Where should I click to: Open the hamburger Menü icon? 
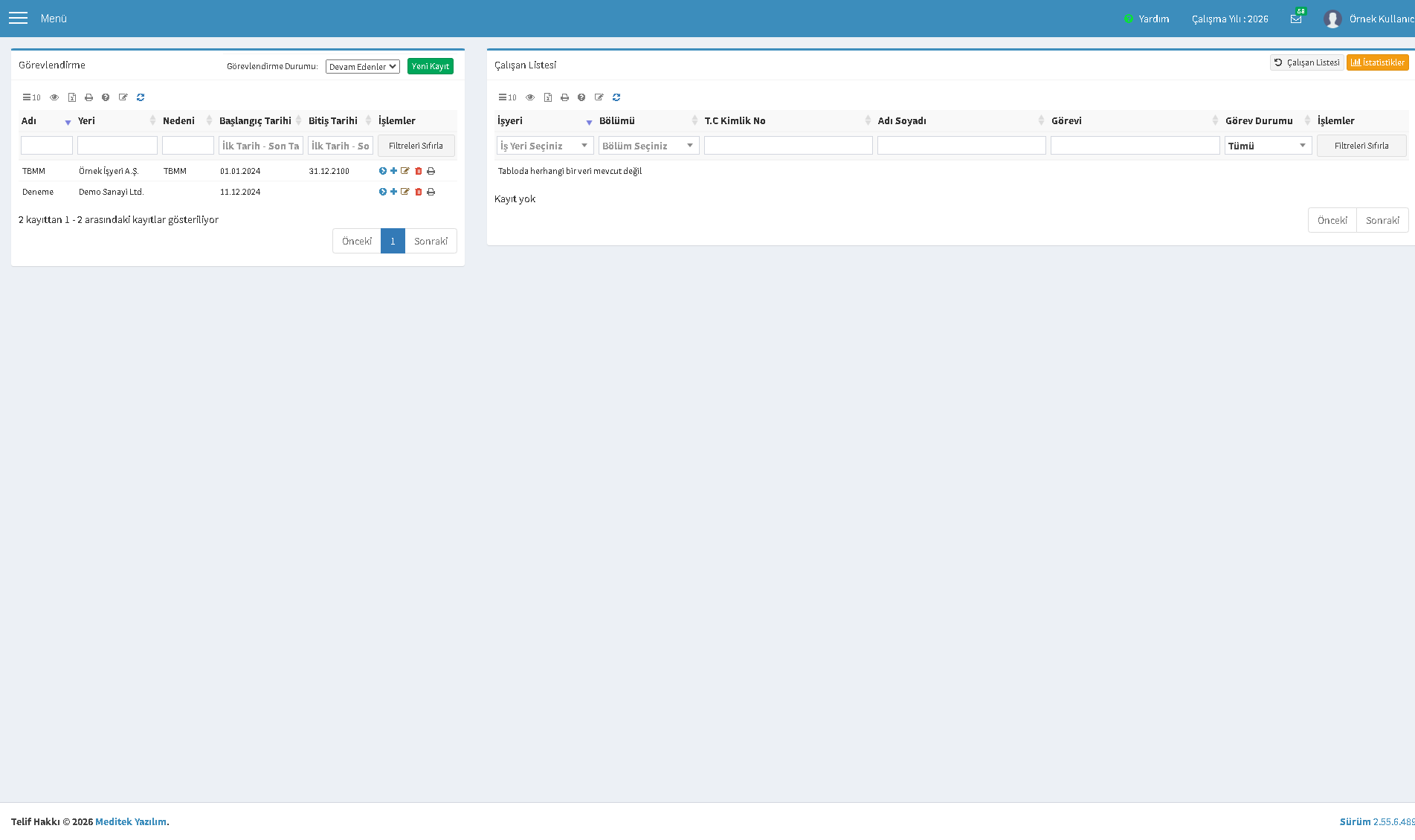tap(18, 18)
